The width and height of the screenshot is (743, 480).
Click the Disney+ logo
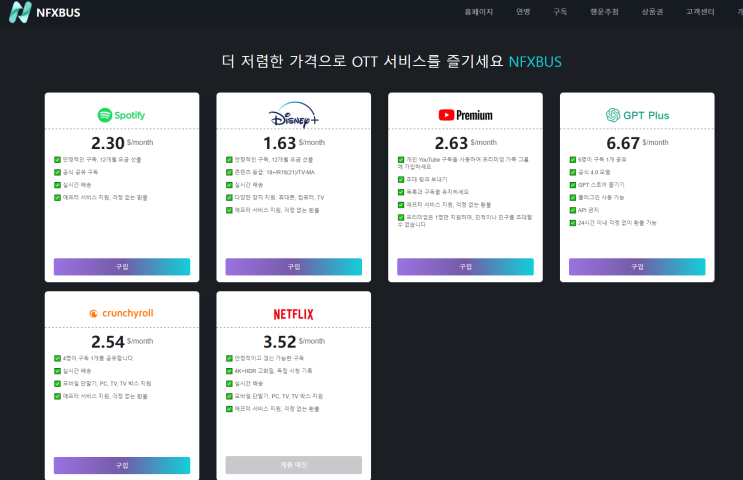click(x=294, y=115)
